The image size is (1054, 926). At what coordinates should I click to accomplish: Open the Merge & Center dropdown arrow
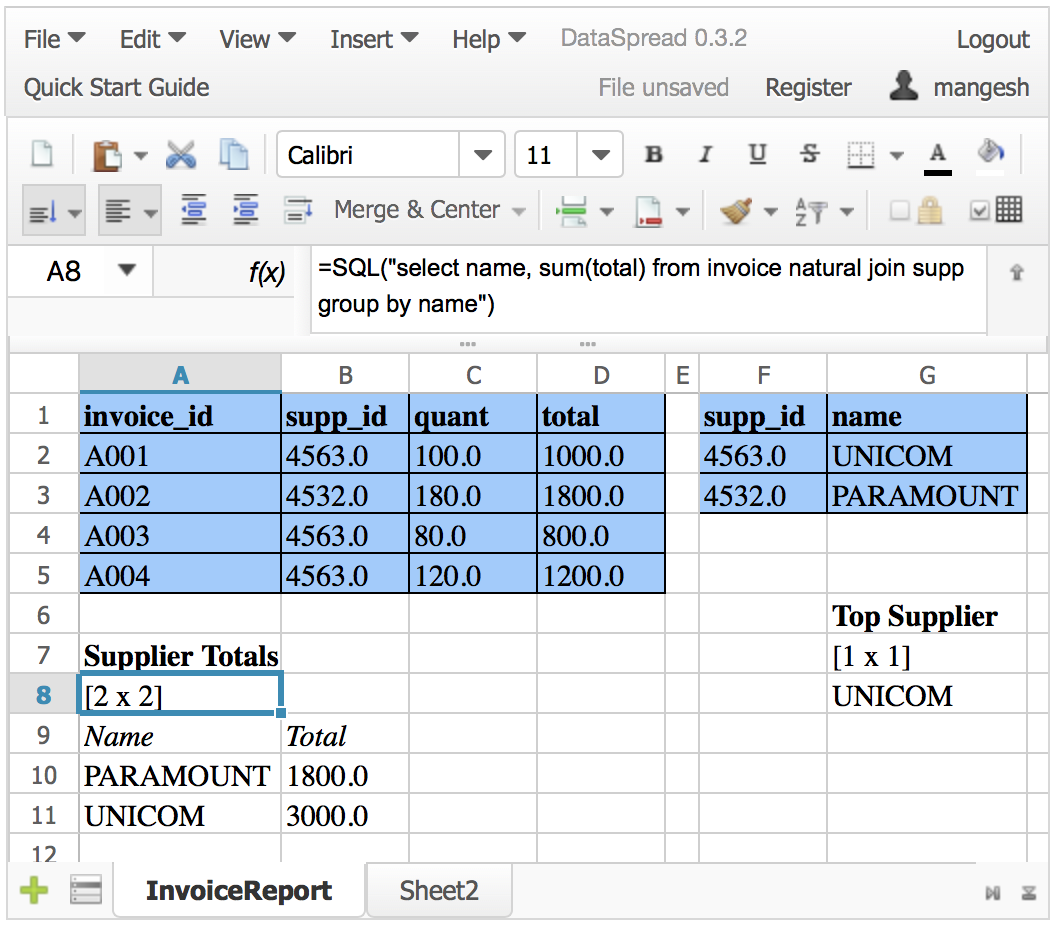[518, 212]
